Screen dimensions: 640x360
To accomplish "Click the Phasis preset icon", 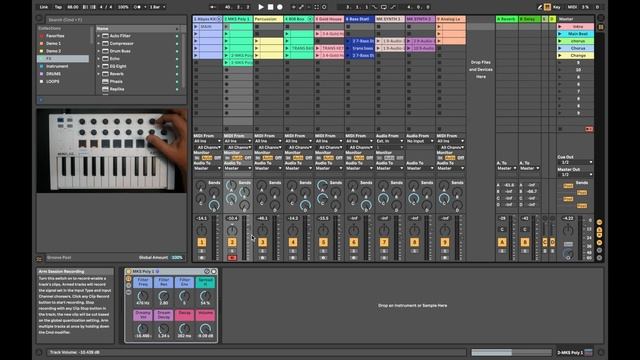I will coord(105,81).
